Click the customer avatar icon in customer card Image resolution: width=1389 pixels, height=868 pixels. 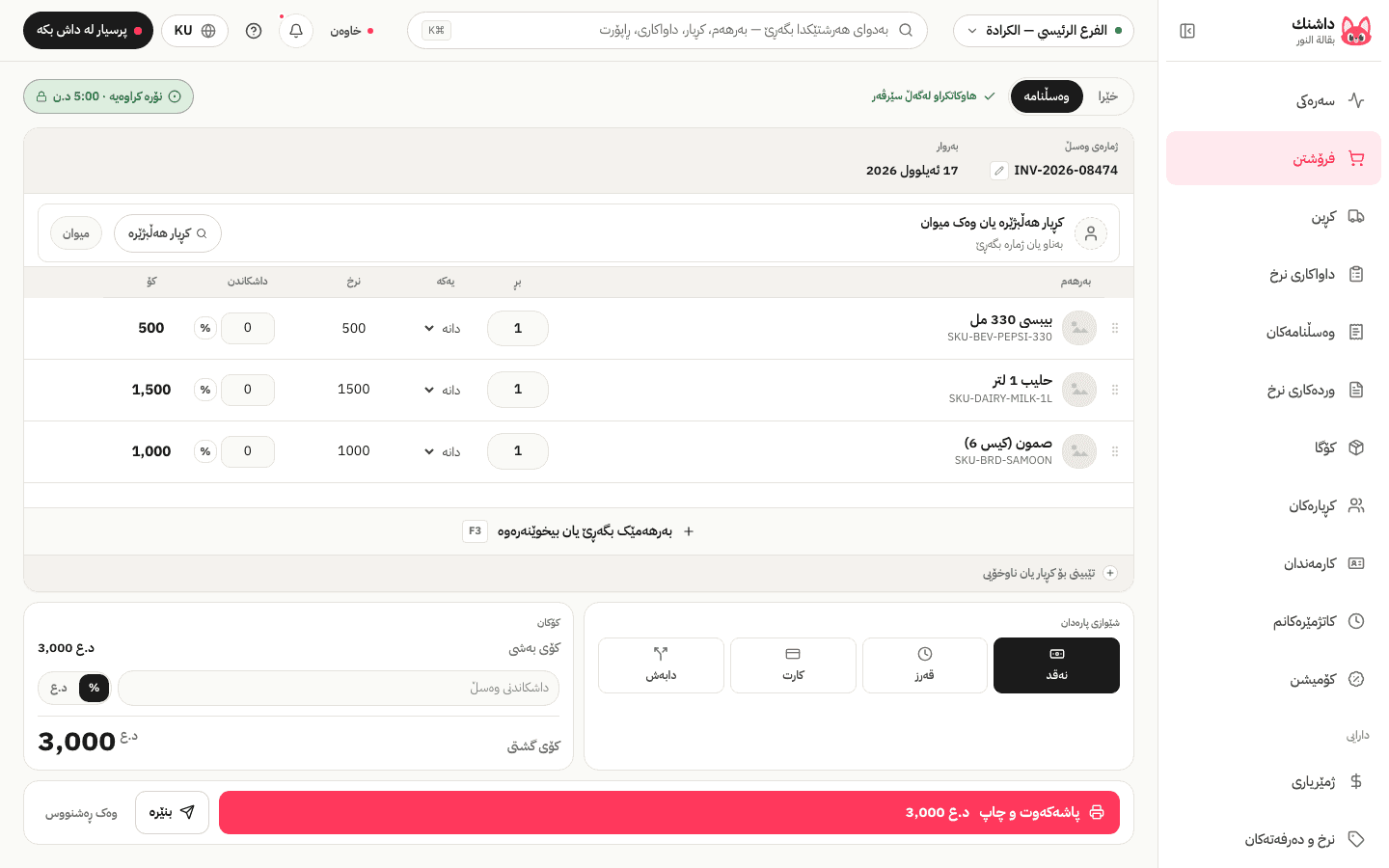coord(1091,233)
